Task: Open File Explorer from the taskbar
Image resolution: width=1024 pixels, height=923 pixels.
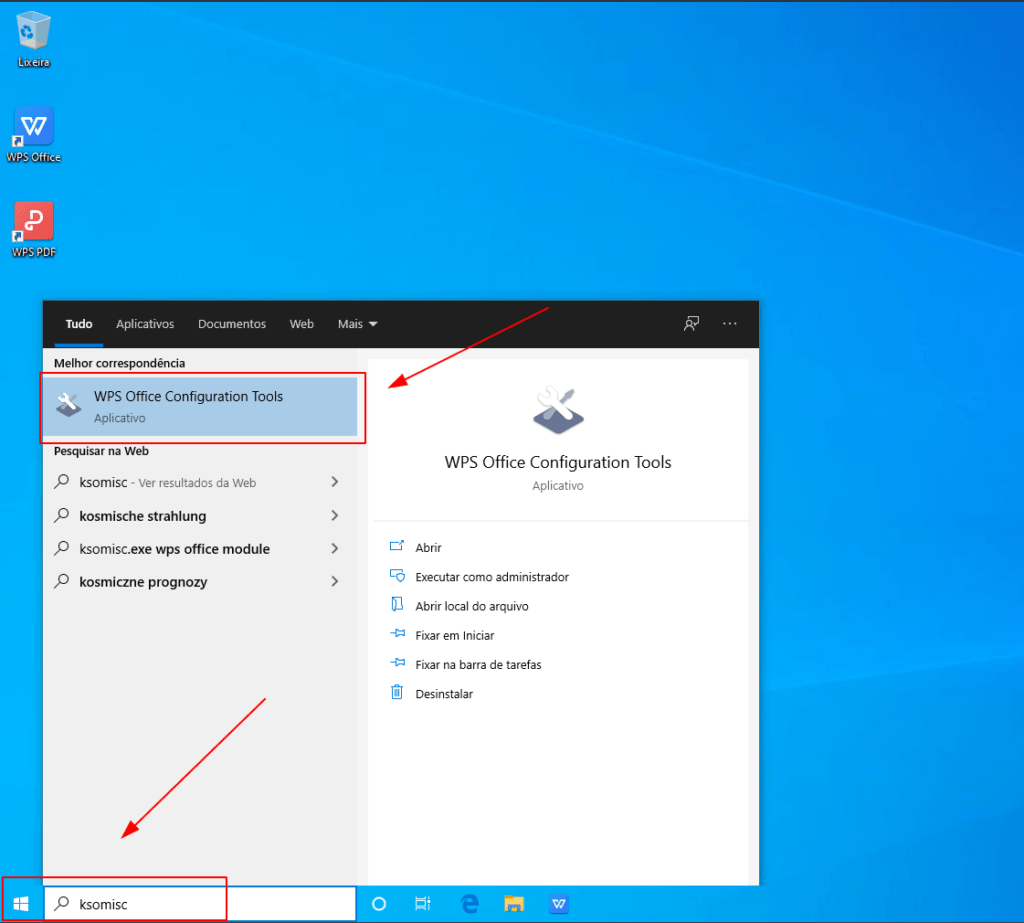Action: coord(514,904)
